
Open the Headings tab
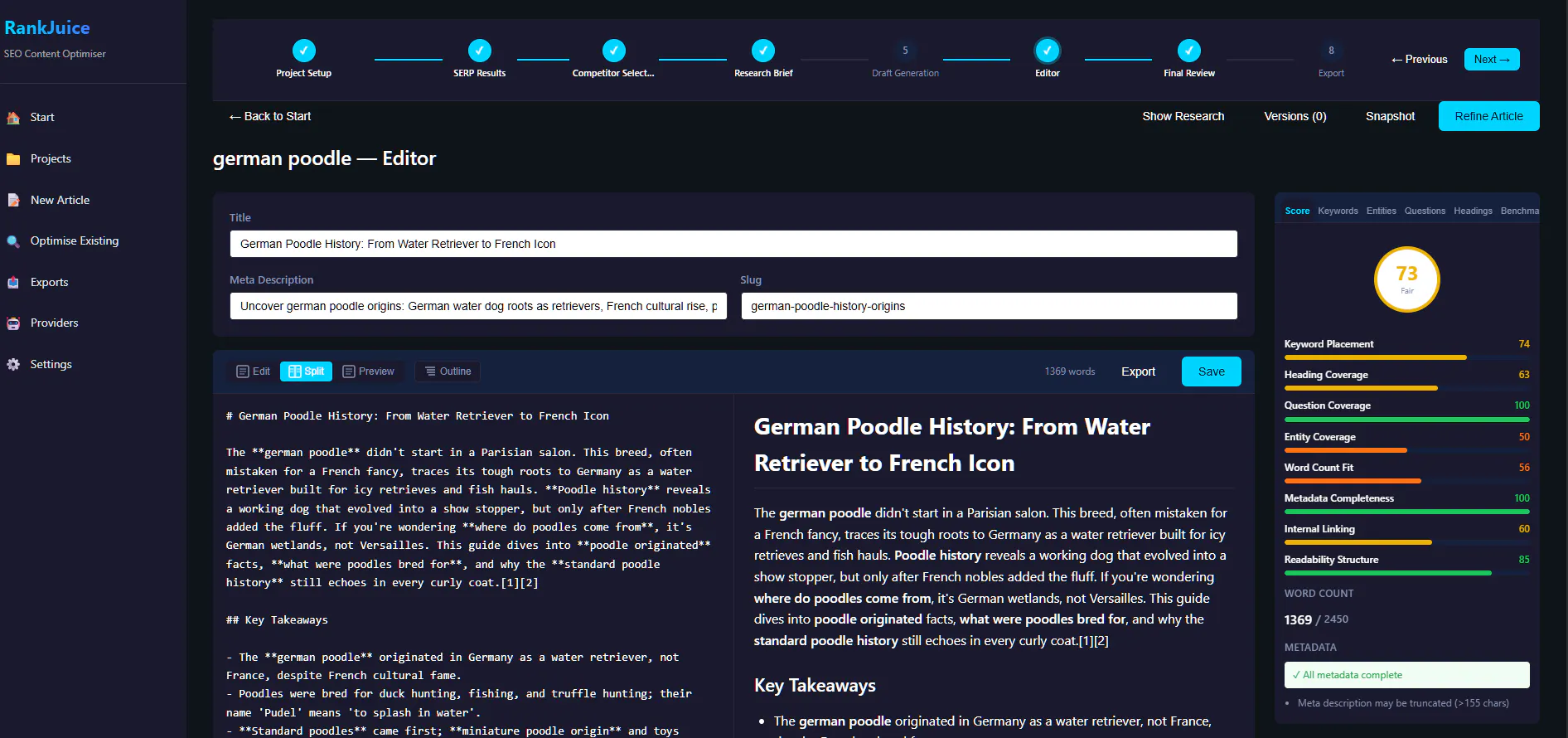[x=1473, y=211]
